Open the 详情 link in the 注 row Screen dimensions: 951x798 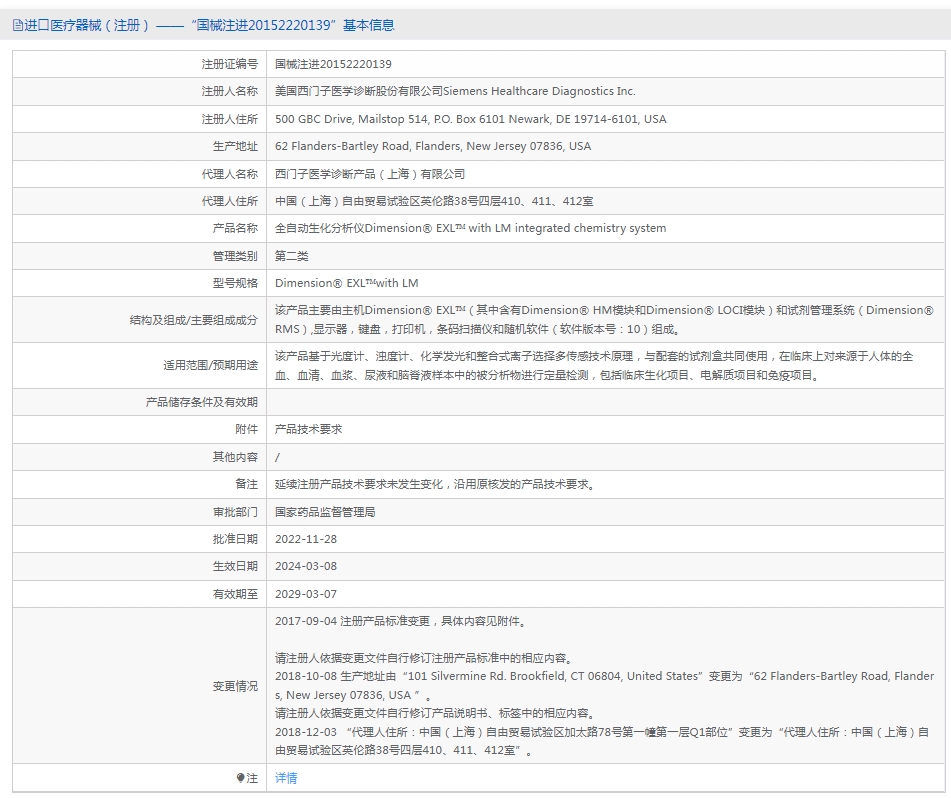pyautogui.click(x=286, y=778)
